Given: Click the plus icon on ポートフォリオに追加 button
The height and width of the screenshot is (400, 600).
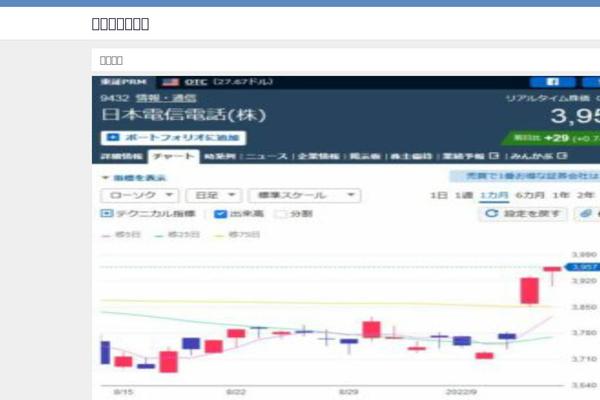Looking at the screenshot, I should pyautogui.click(x=113, y=137).
